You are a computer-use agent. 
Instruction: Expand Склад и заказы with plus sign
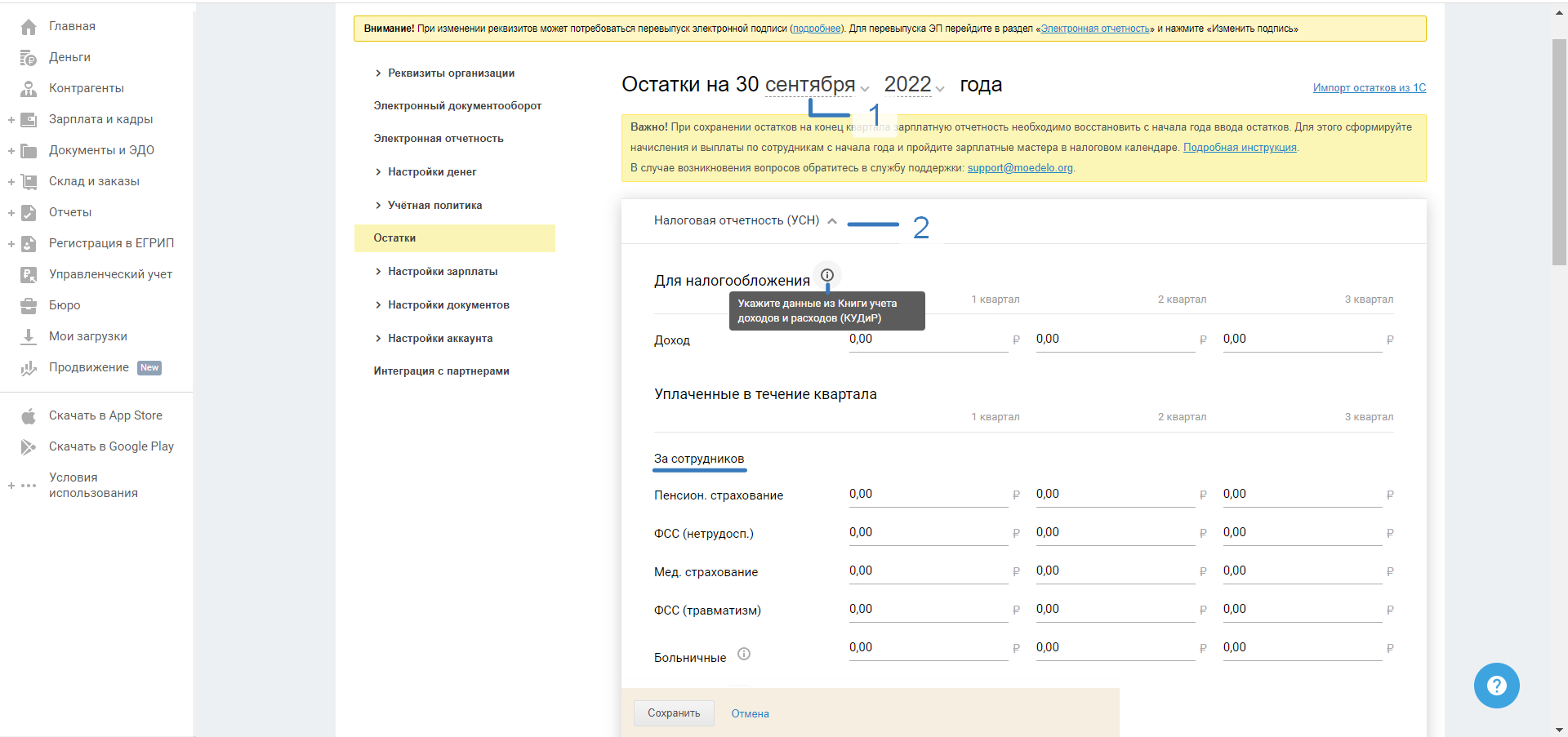tap(11, 182)
